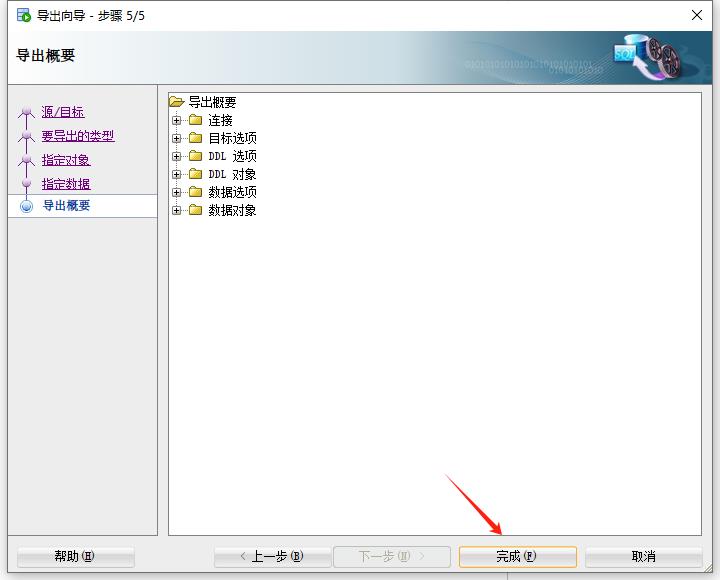Screen dimensions: 720x580
Task: Expand the 连接 tree node
Action: (176, 120)
